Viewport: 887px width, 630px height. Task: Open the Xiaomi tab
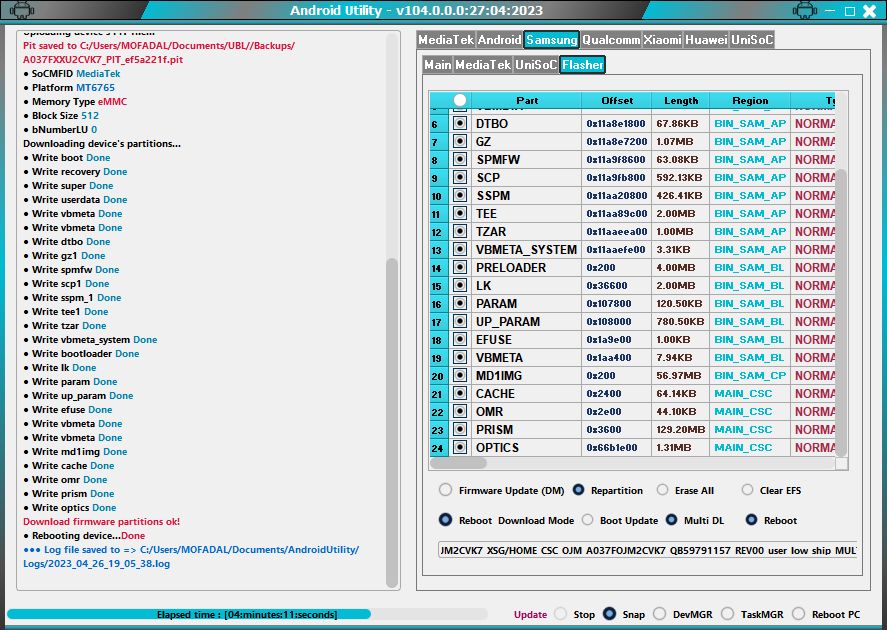point(662,40)
